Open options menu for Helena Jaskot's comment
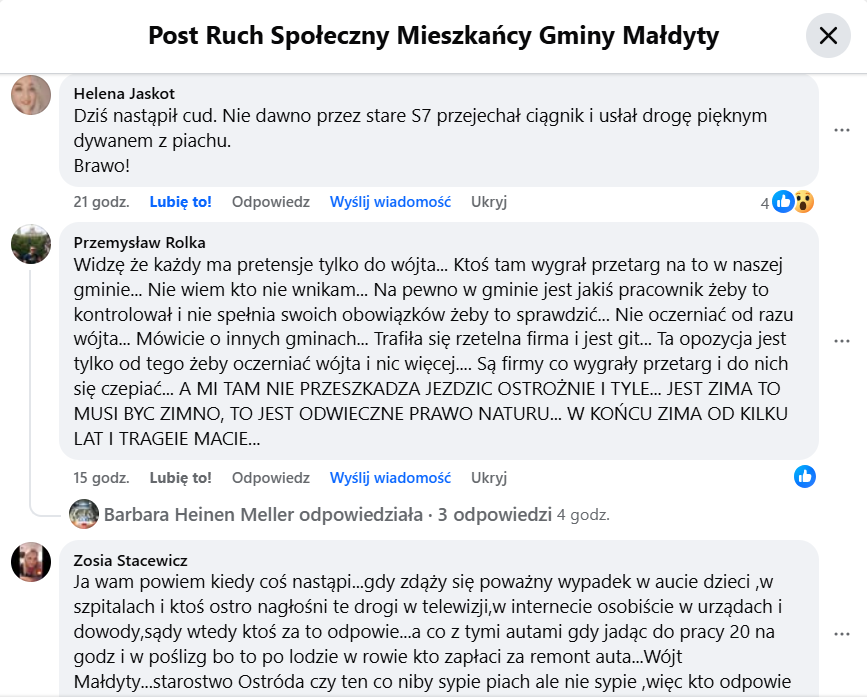This screenshot has width=867, height=697. (x=842, y=131)
